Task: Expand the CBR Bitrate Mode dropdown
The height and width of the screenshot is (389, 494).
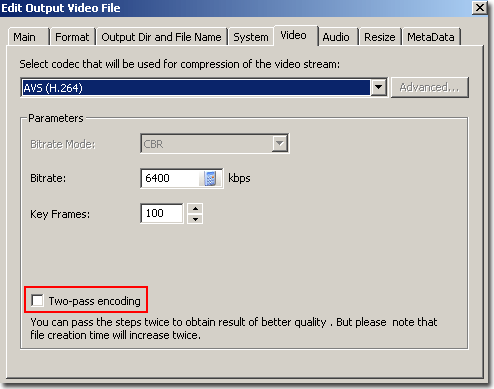Action: tap(280, 144)
